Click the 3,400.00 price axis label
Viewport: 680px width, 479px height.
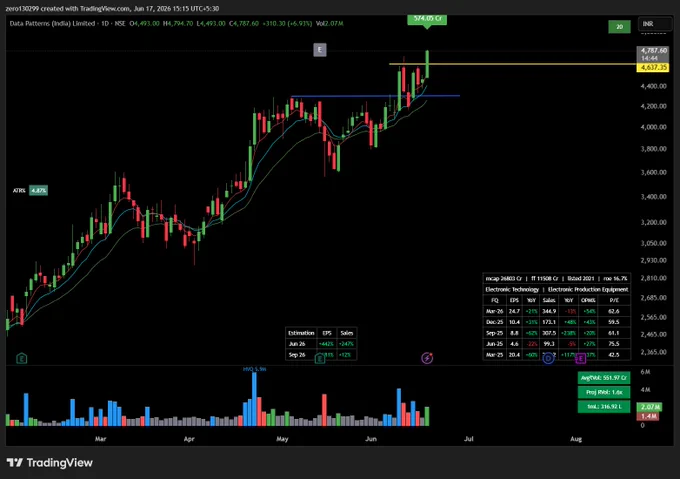(653, 196)
